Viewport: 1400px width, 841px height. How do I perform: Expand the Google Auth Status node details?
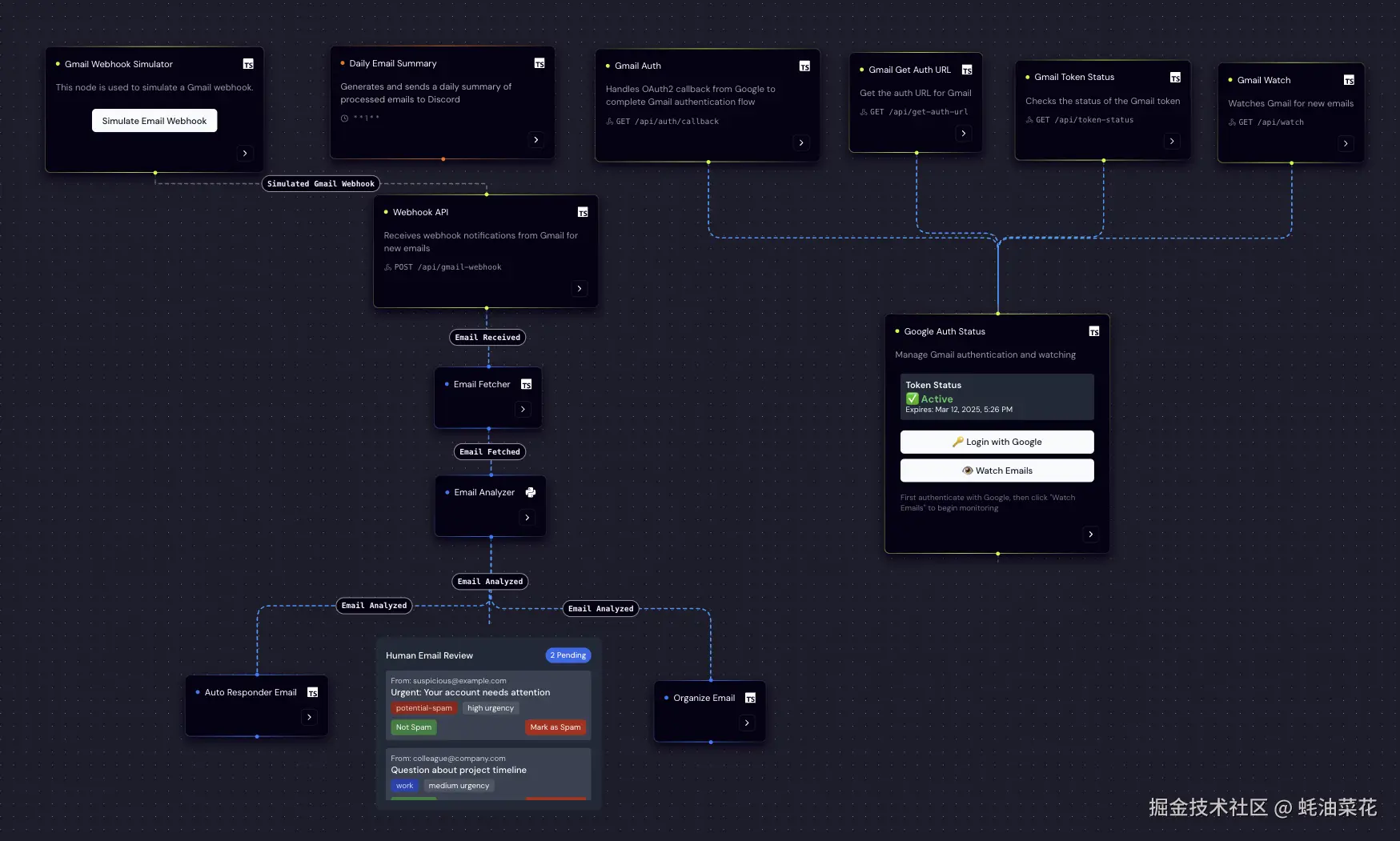coord(1090,534)
